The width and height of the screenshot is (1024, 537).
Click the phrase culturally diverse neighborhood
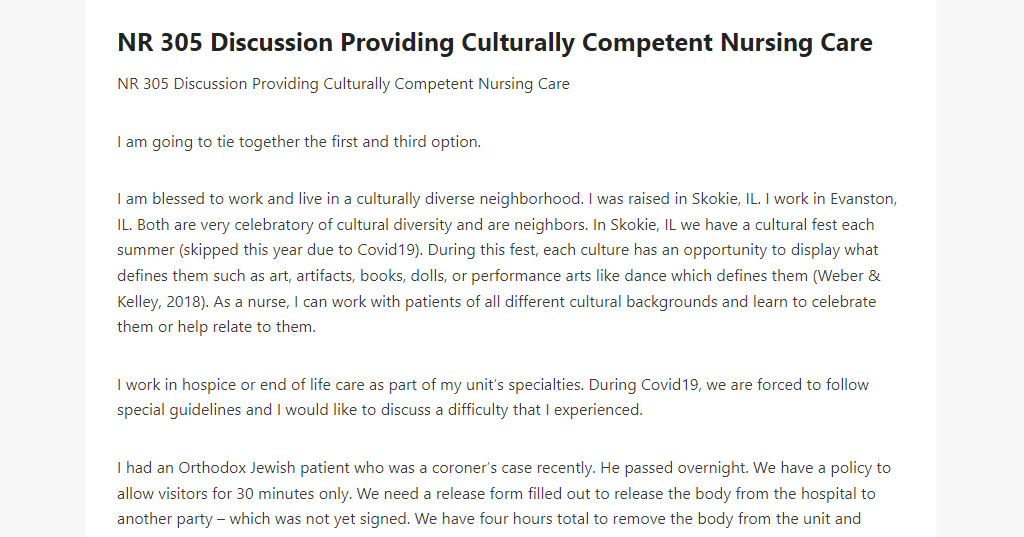point(470,199)
